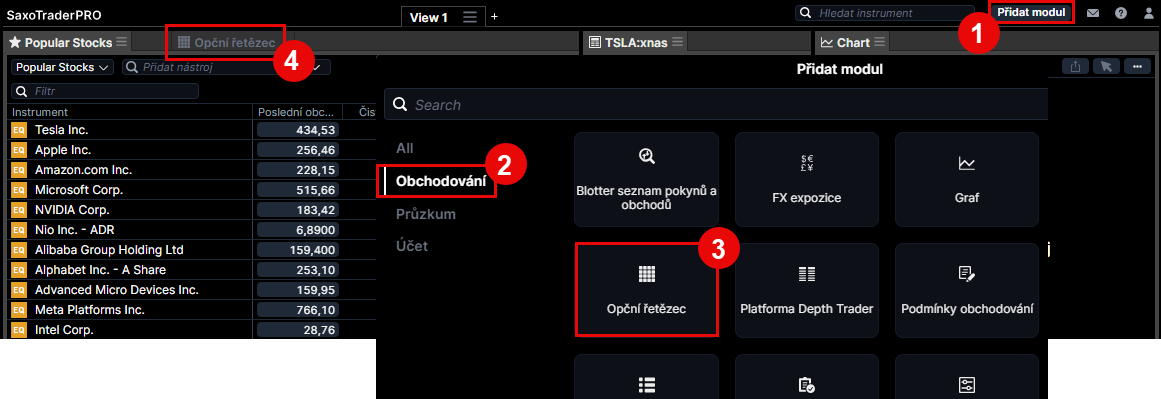Click the Přidat modul button

pyautogui.click(x=1031, y=13)
